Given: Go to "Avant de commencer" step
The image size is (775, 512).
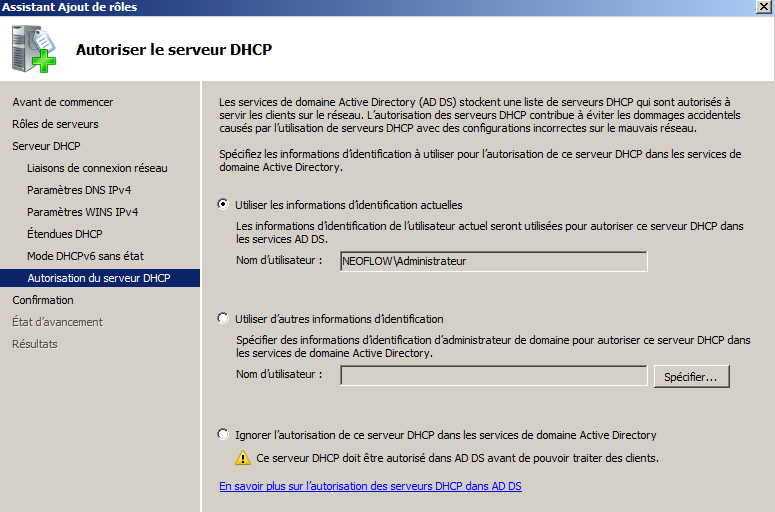Looking at the screenshot, I should [x=63, y=102].
